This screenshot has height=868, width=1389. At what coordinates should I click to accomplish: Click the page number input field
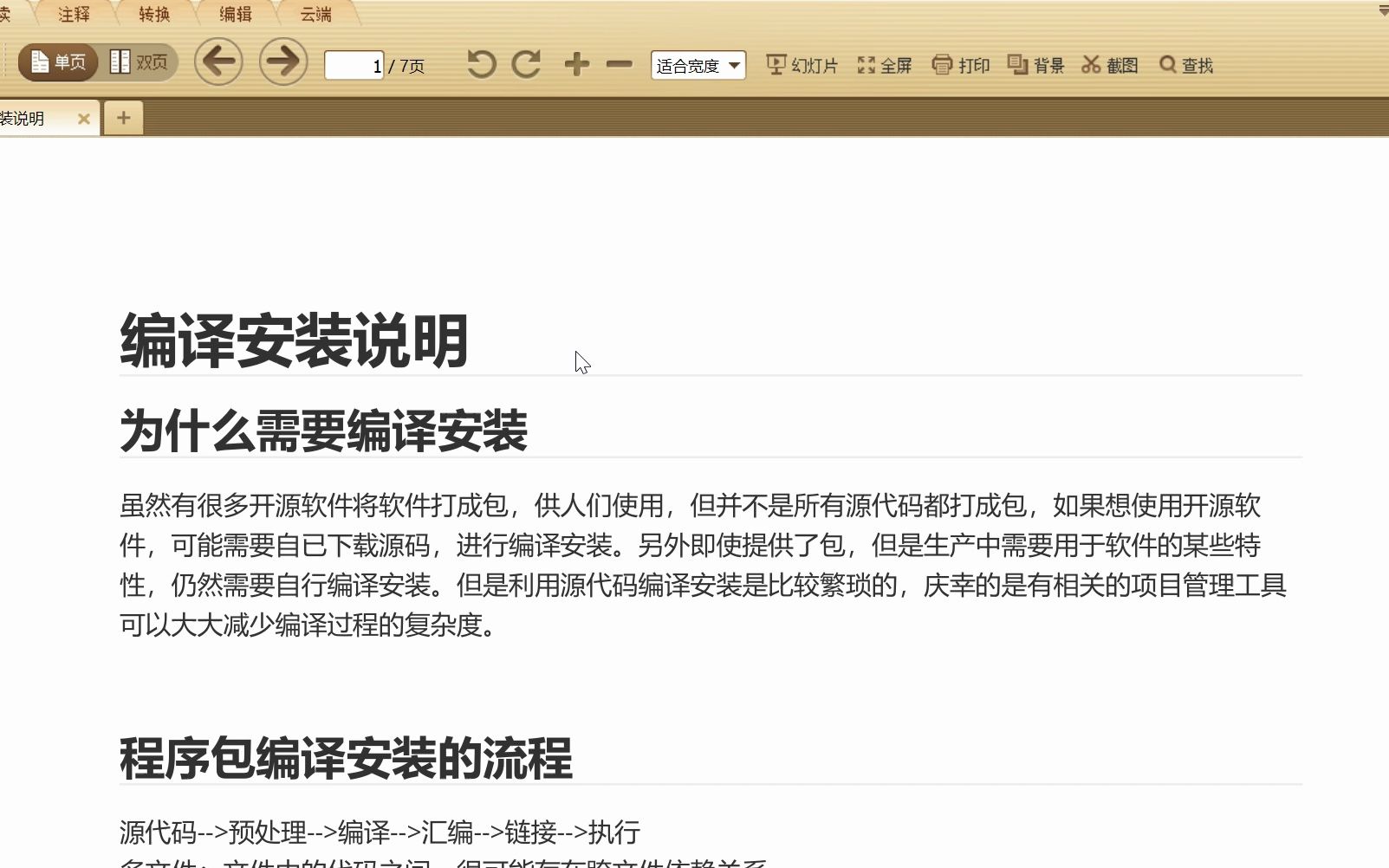[354, 66]
